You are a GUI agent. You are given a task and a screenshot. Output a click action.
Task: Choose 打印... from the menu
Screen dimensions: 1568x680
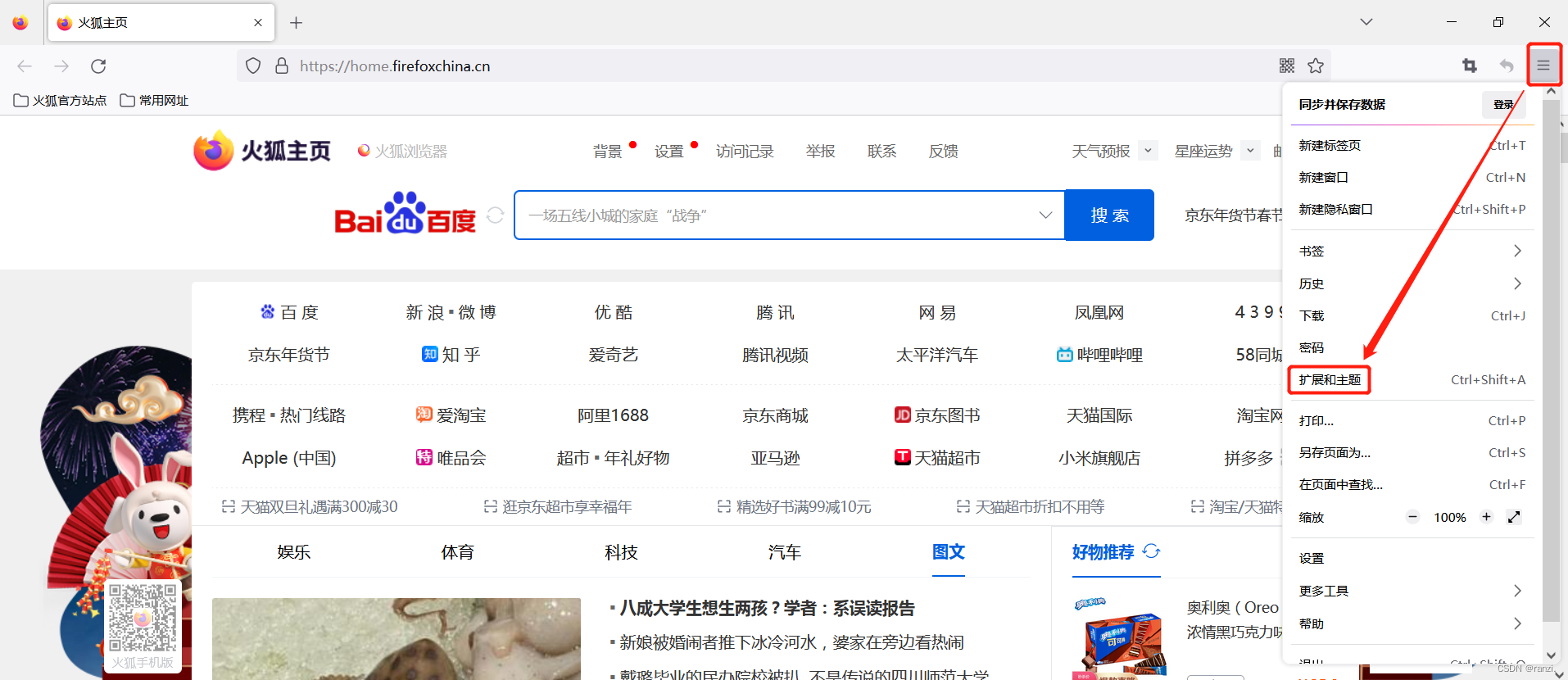pyautogui.click(x=1412, y=420)
